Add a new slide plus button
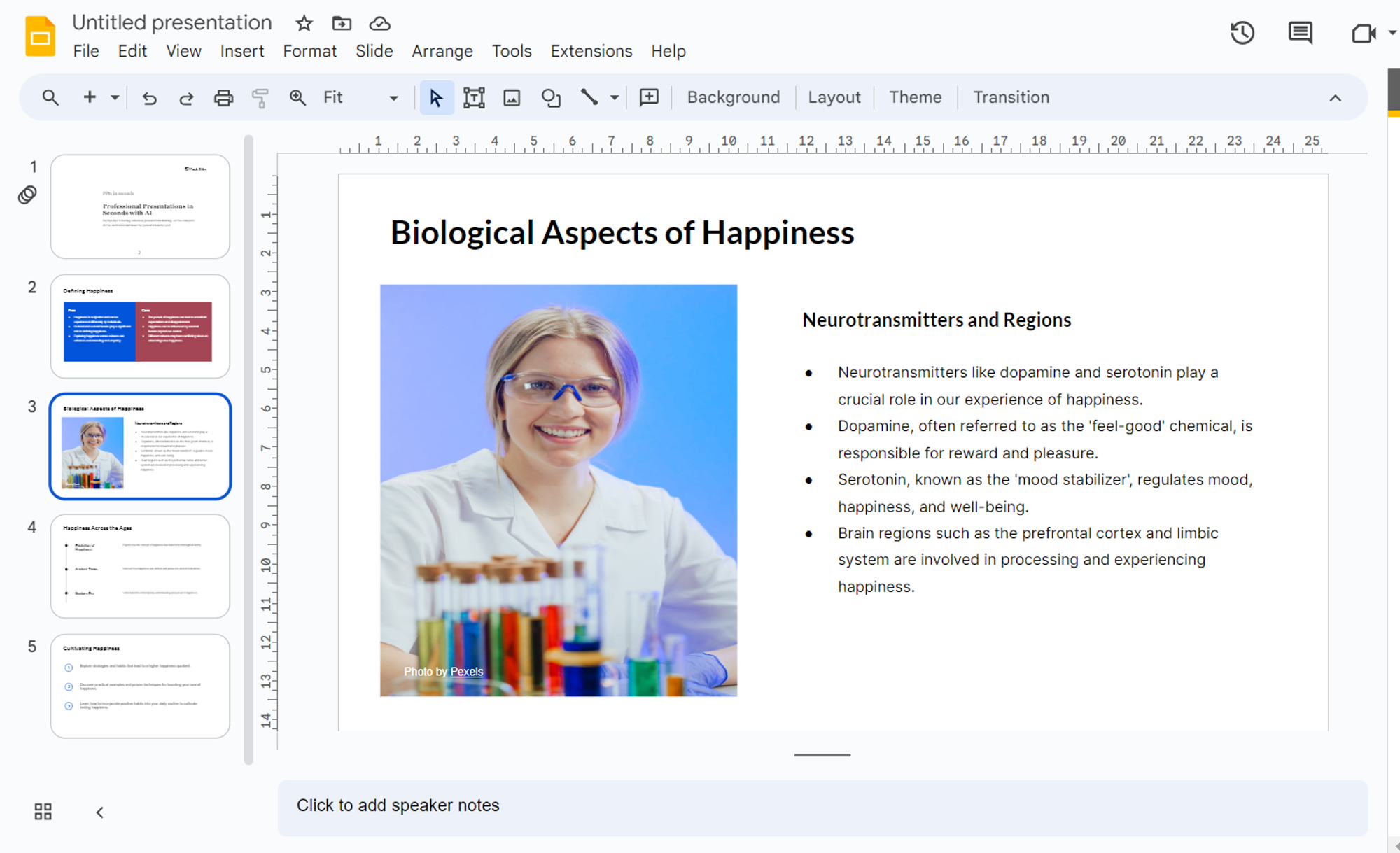1400x853 pixels. pos(90,97)
